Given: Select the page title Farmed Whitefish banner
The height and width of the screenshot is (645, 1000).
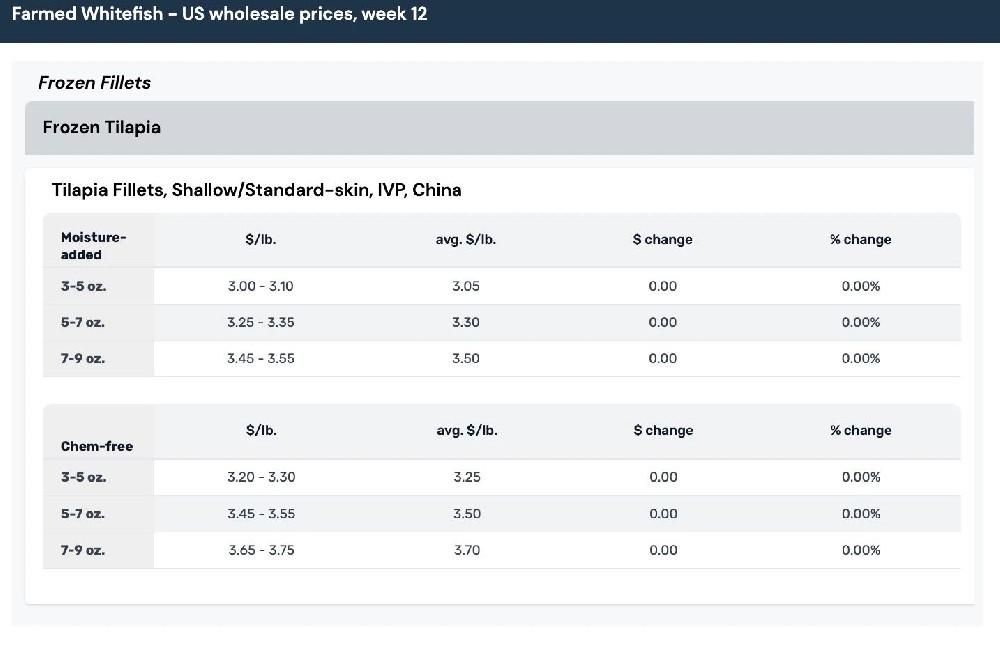Looking at the screenshot, I should 219,15.
